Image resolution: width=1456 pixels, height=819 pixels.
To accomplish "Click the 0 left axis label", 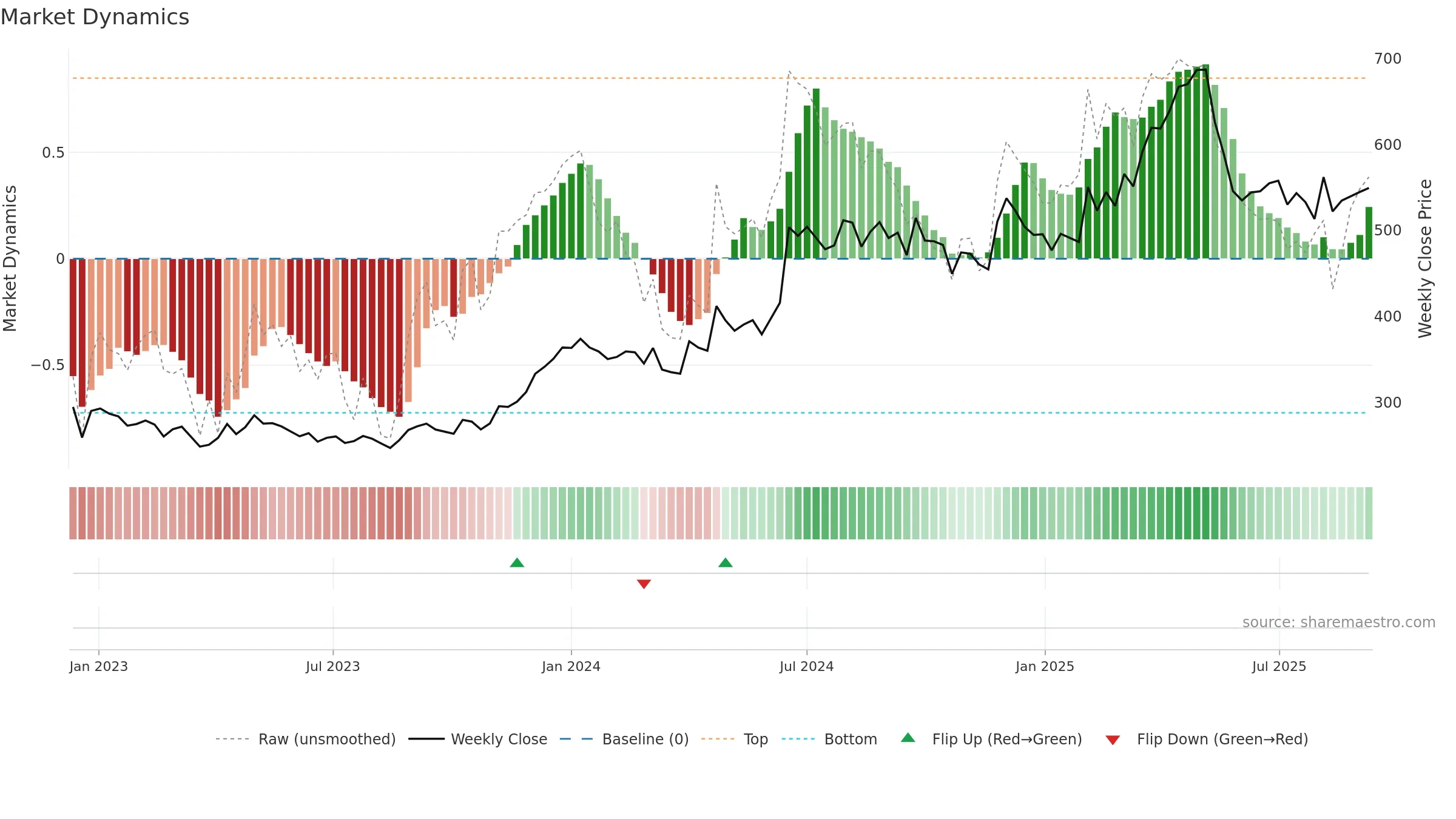I will click(60, 259).
